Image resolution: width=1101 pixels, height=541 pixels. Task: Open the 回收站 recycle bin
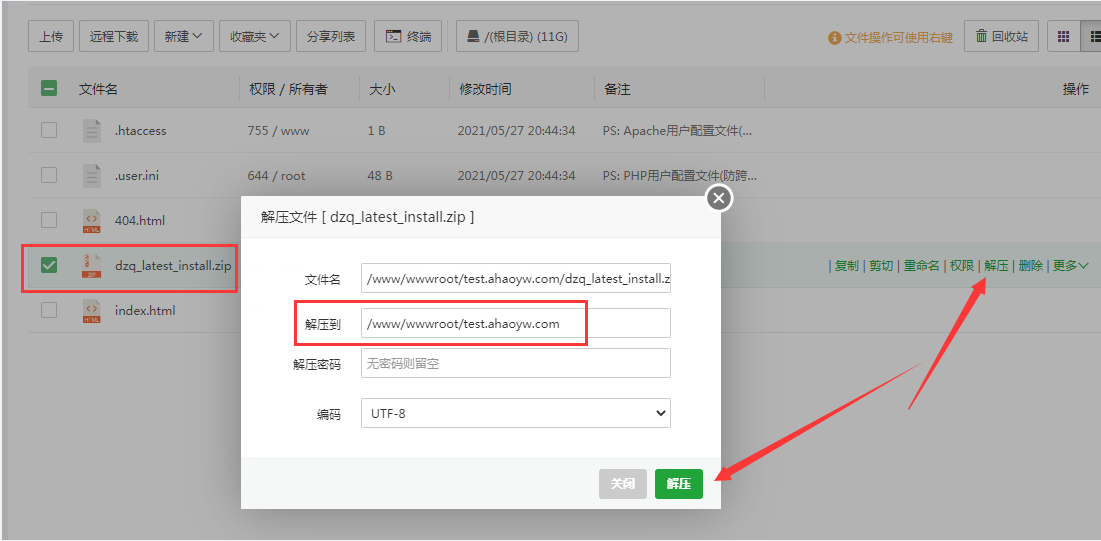click(1001, 37)
